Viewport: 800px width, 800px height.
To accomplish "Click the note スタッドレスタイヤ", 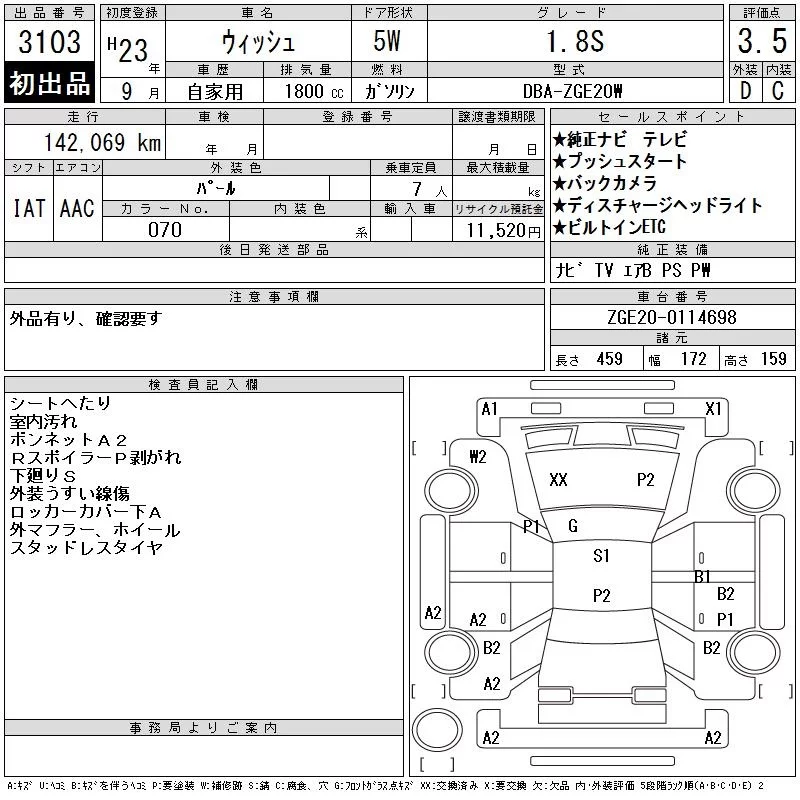I will pyautogui.click(x=86, y=548).
